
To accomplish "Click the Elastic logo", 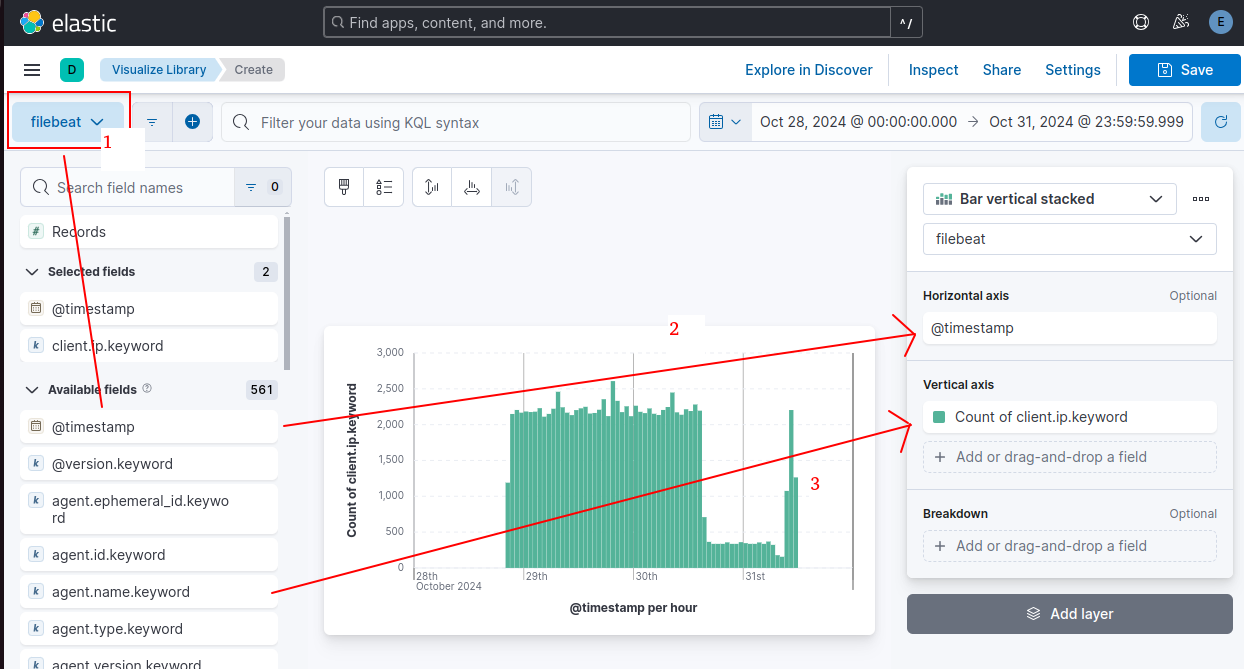I will (x=67, y=22).
